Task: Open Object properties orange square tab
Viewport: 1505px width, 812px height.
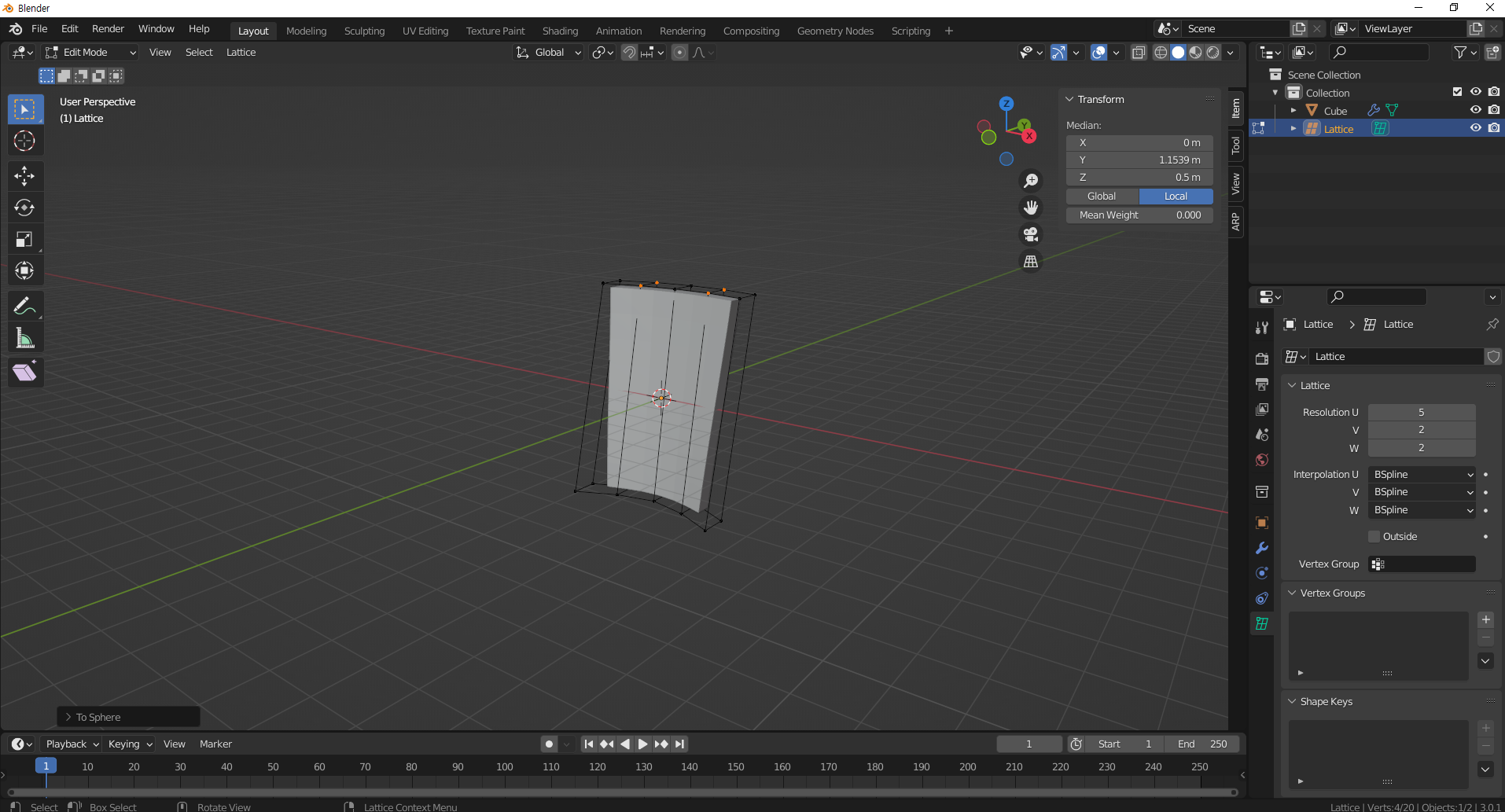Action: tap(1262, 523)
